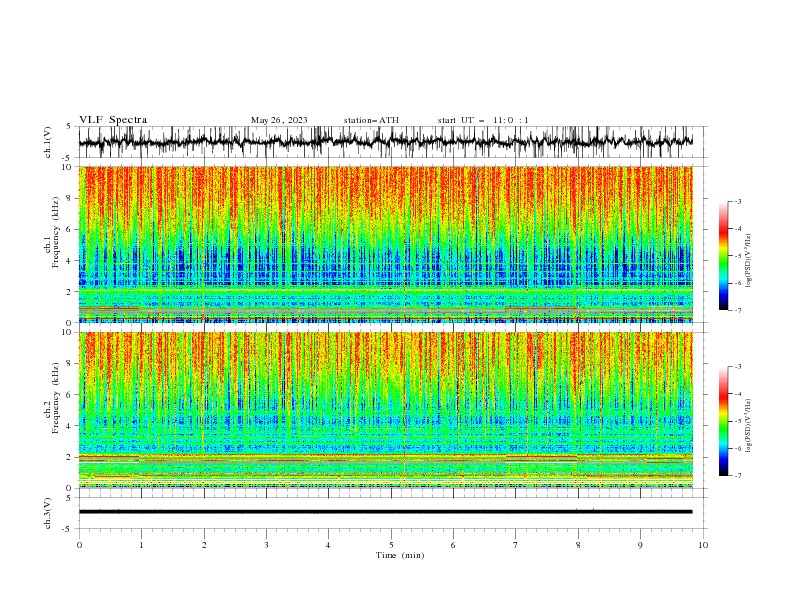The image size is (792, 612).
Task: Click the "ch.3(V)" axis label
Action: point(48,513)
